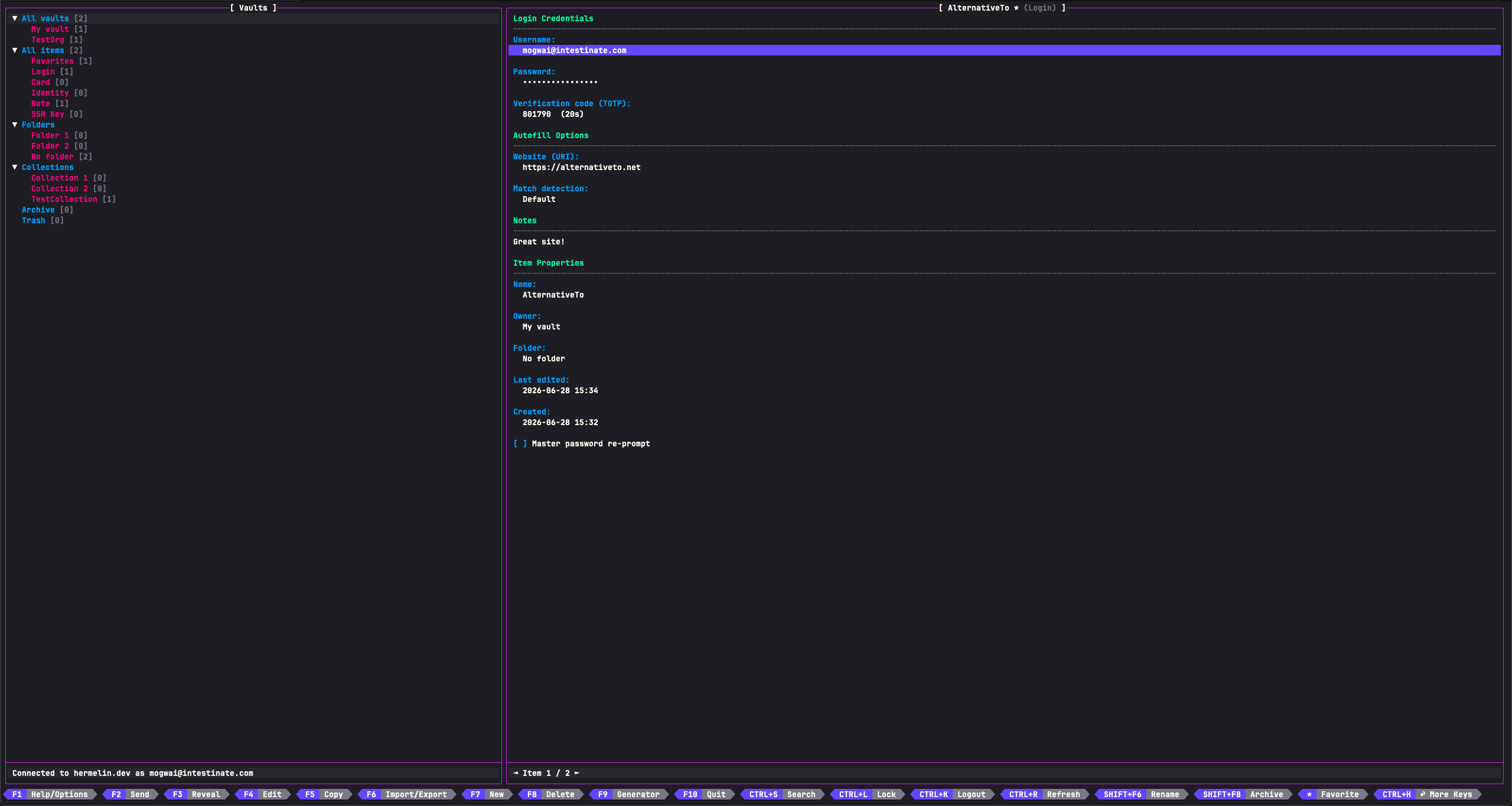
Task: Select Last edited 2026-06-28 15:34
Action: (x=560, y=390)
